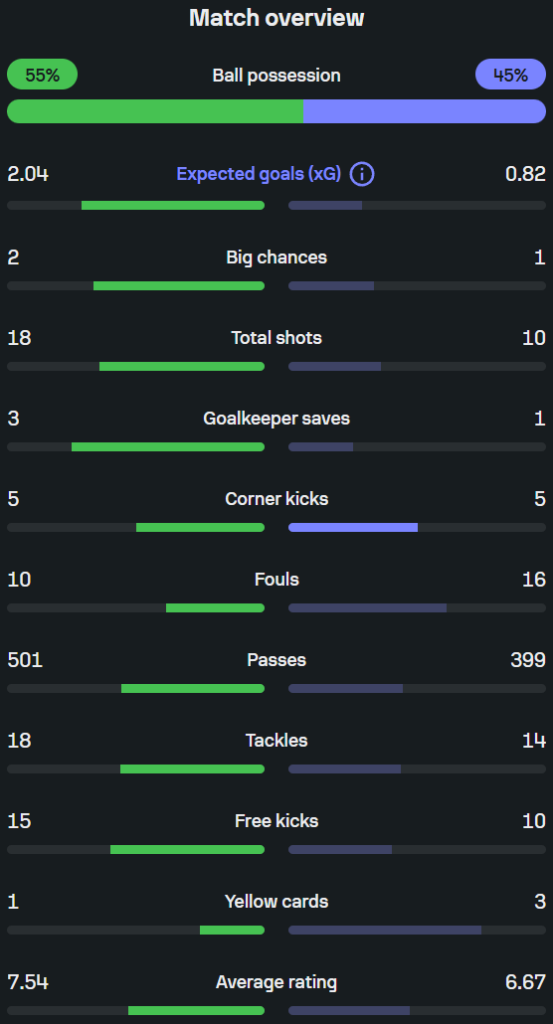
Task: Select the Total shots stat label
Action: 277,338
